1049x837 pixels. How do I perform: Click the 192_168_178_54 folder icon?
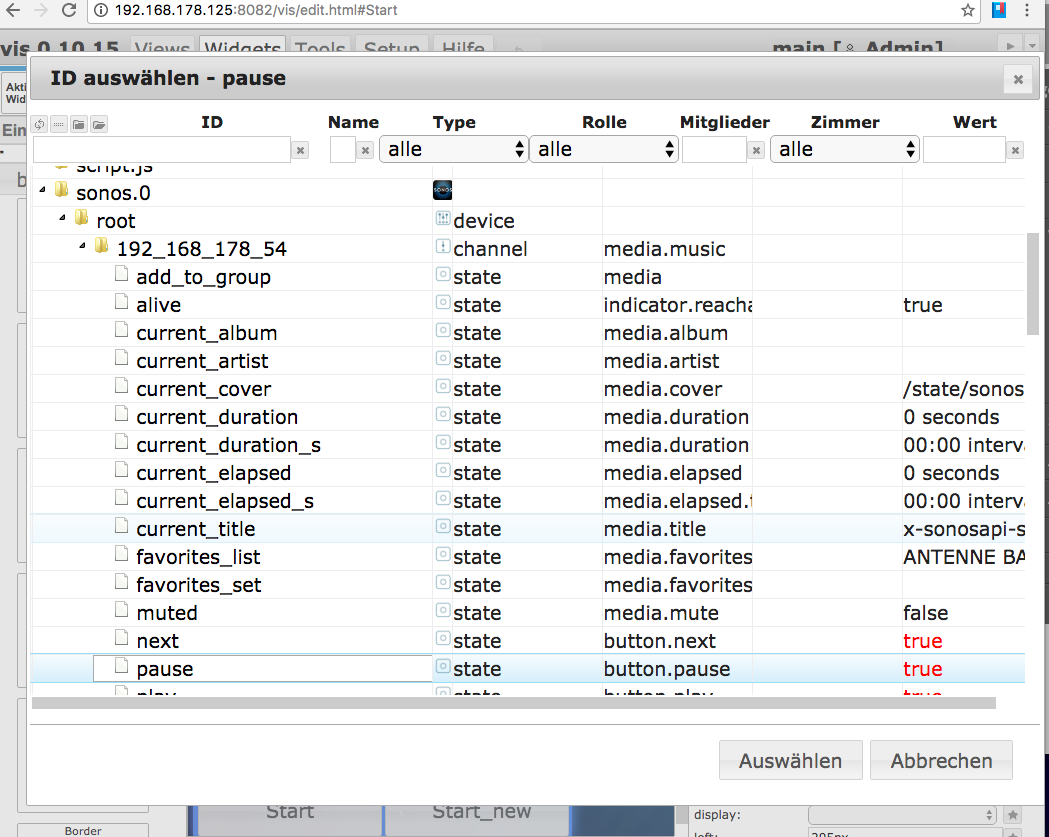point(102,246)
